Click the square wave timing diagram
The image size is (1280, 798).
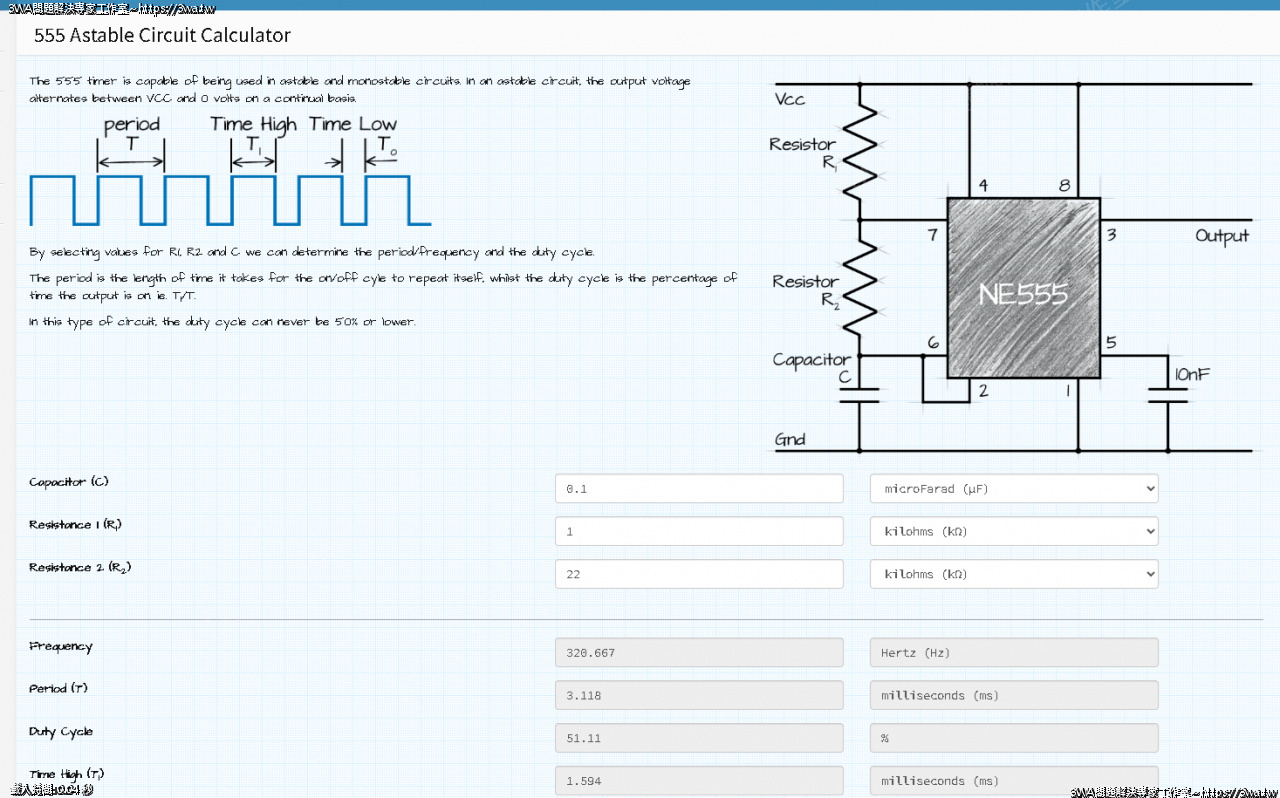tap(230, 199)
